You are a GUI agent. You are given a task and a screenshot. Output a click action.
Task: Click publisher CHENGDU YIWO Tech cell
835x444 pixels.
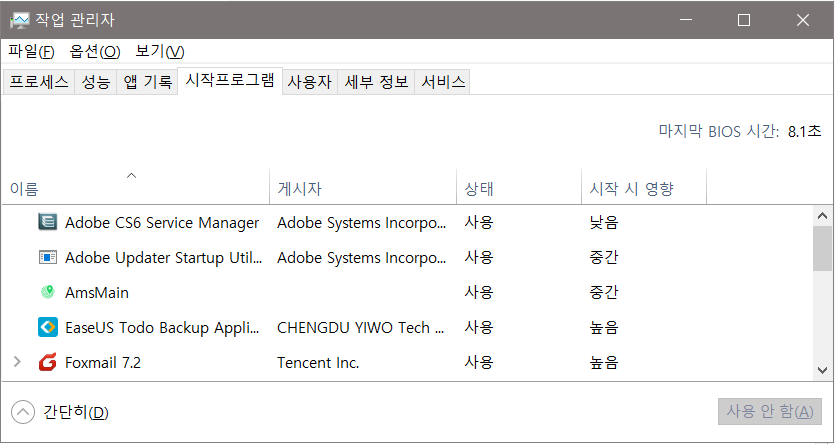[361, 327]
